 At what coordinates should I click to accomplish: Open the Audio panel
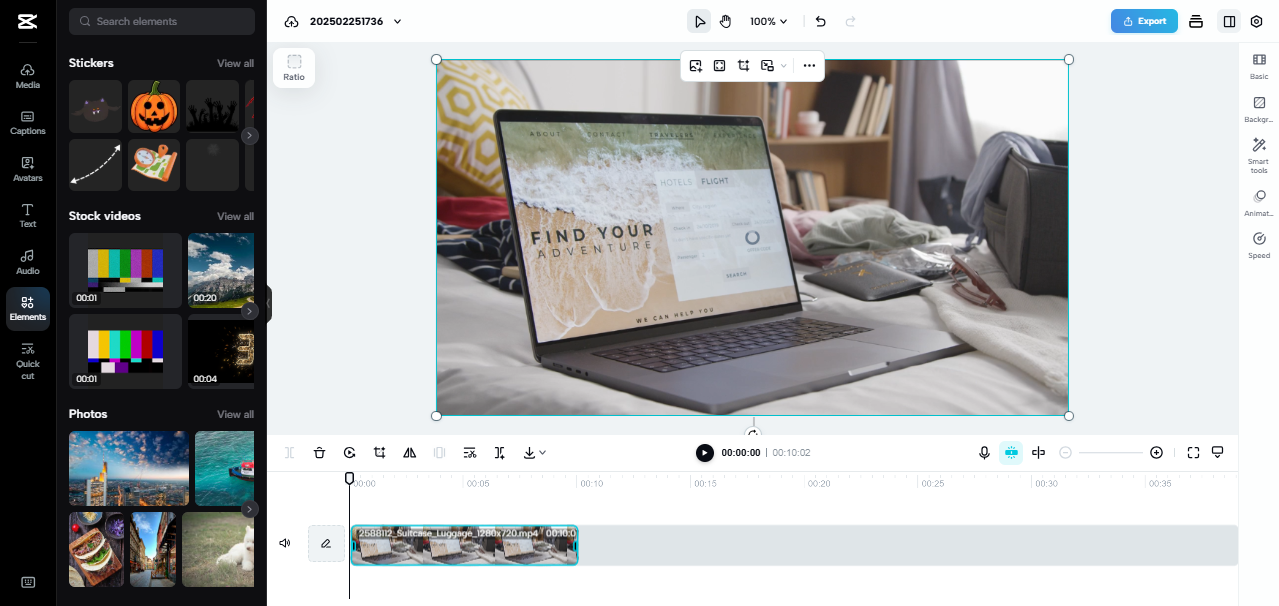[28, 262]
